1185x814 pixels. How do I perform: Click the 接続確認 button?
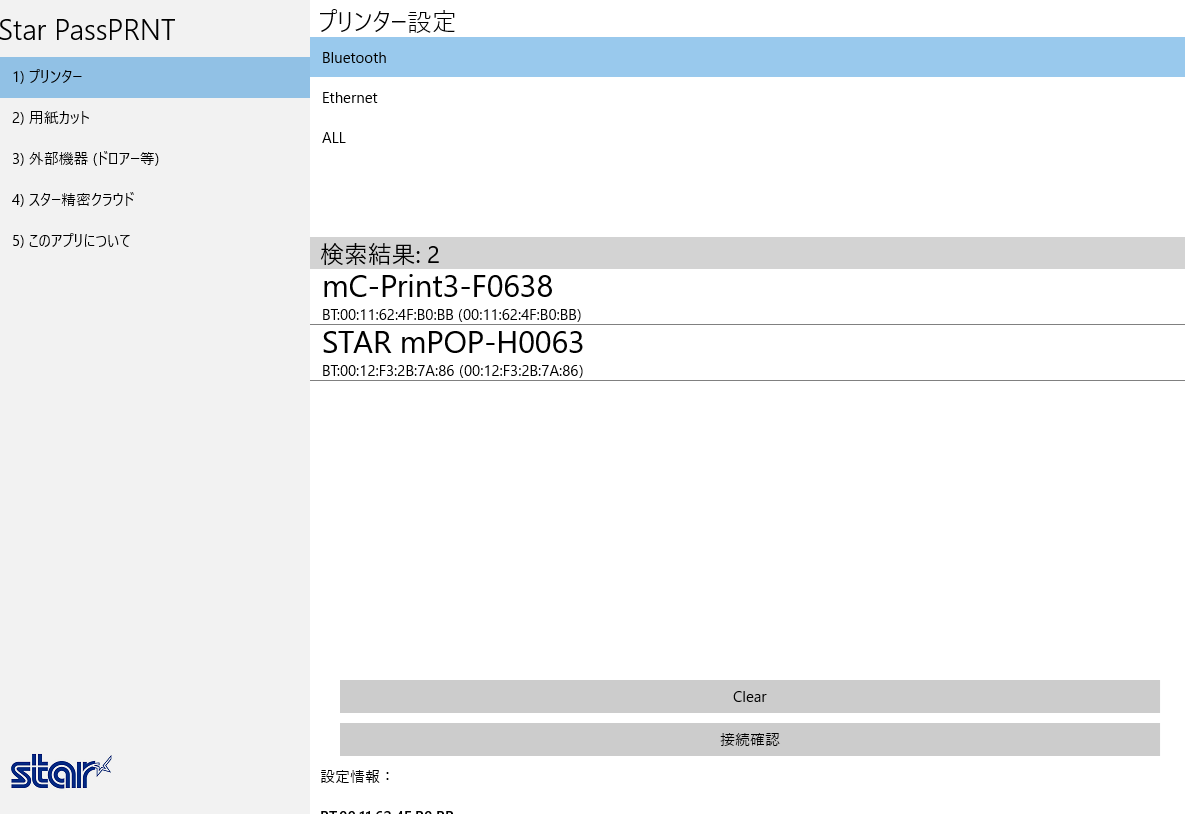(749, 740)
